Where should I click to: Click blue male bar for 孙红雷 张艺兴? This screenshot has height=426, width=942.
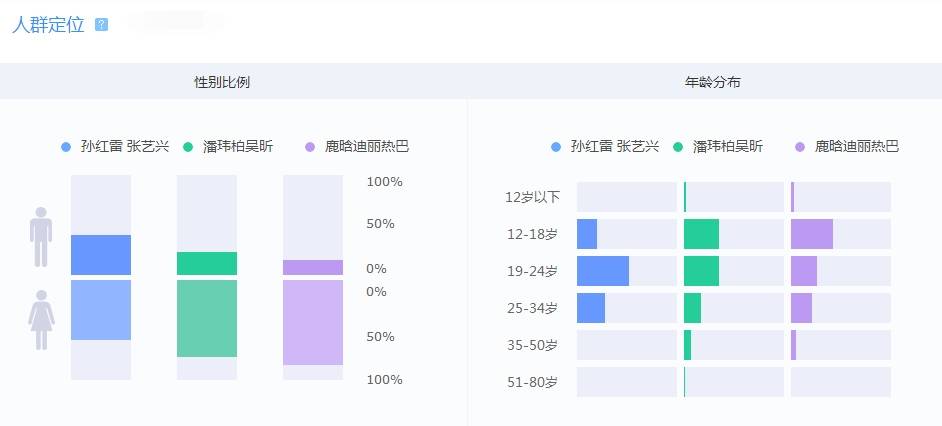pyautogui.click(x=101, y=254)
